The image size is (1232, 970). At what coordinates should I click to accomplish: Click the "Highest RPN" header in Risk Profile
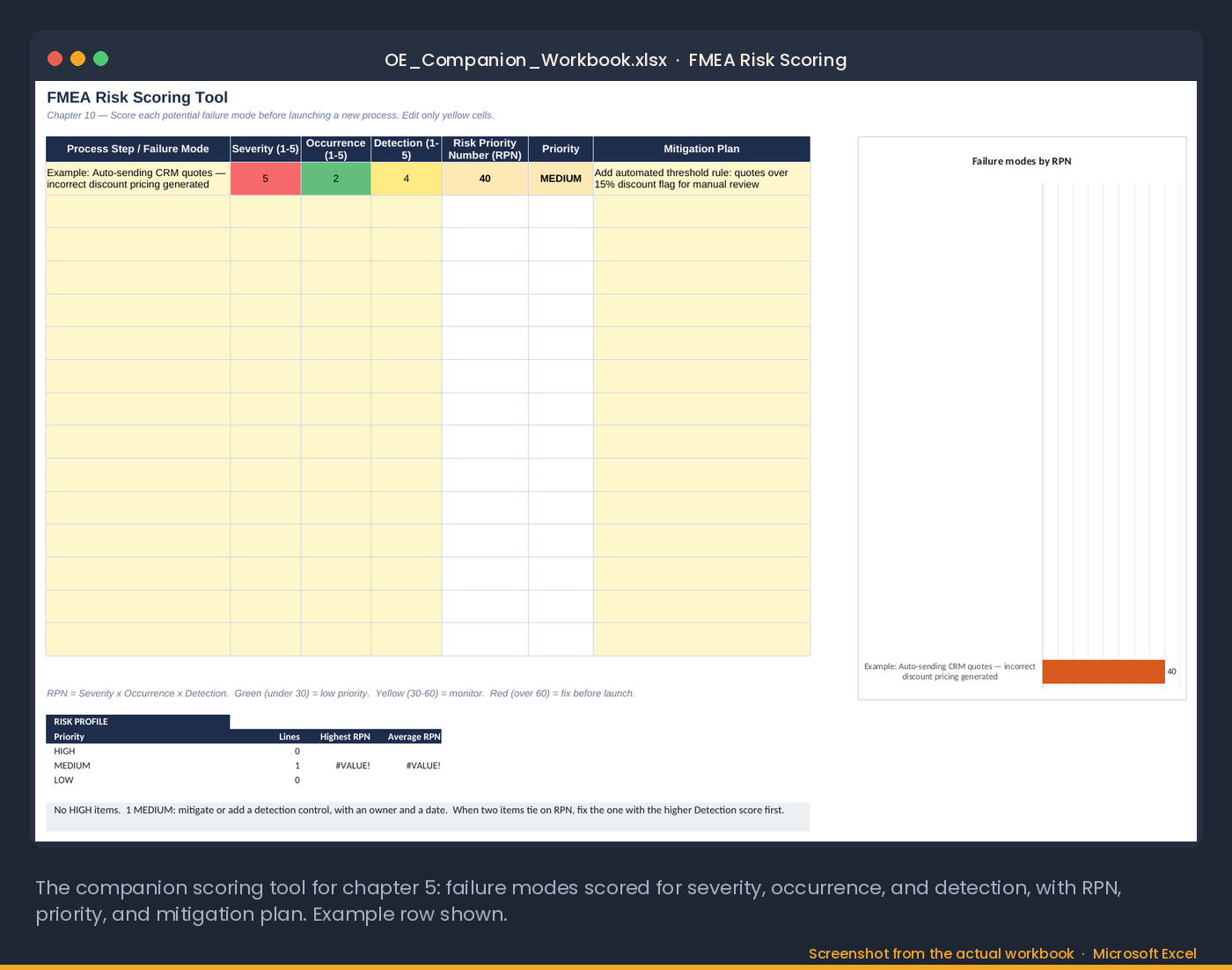pyautogui.click(x=345, y=737)
